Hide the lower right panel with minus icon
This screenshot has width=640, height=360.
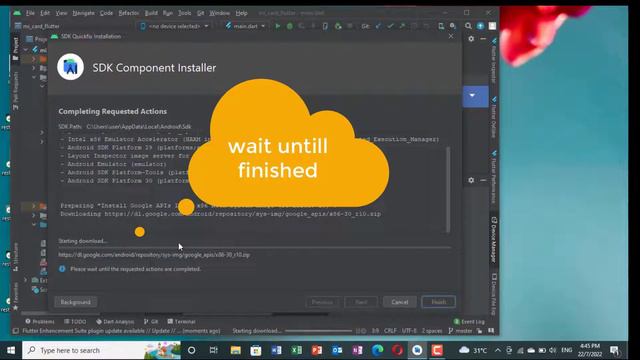[x=483, y=180]
